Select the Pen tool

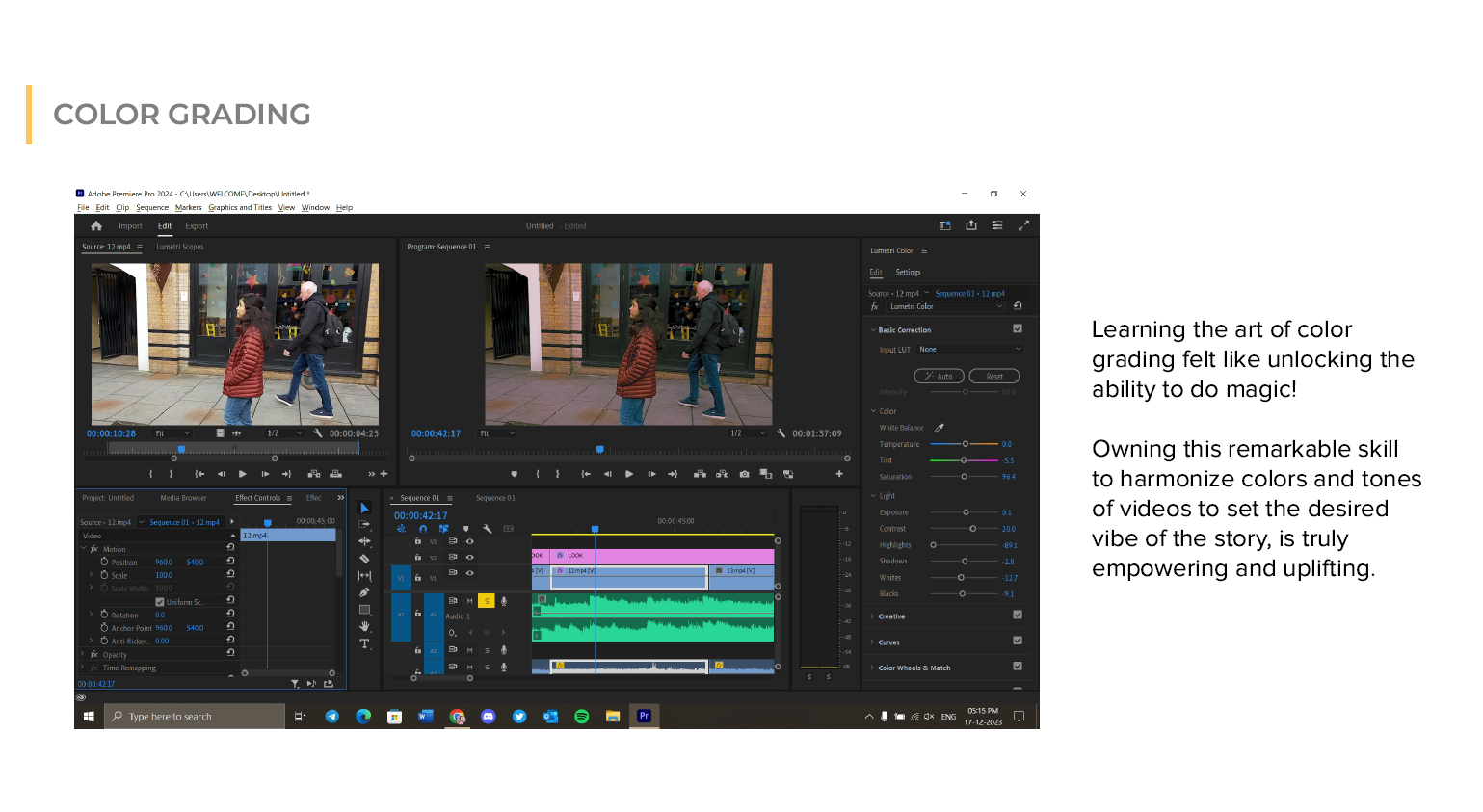364,592
